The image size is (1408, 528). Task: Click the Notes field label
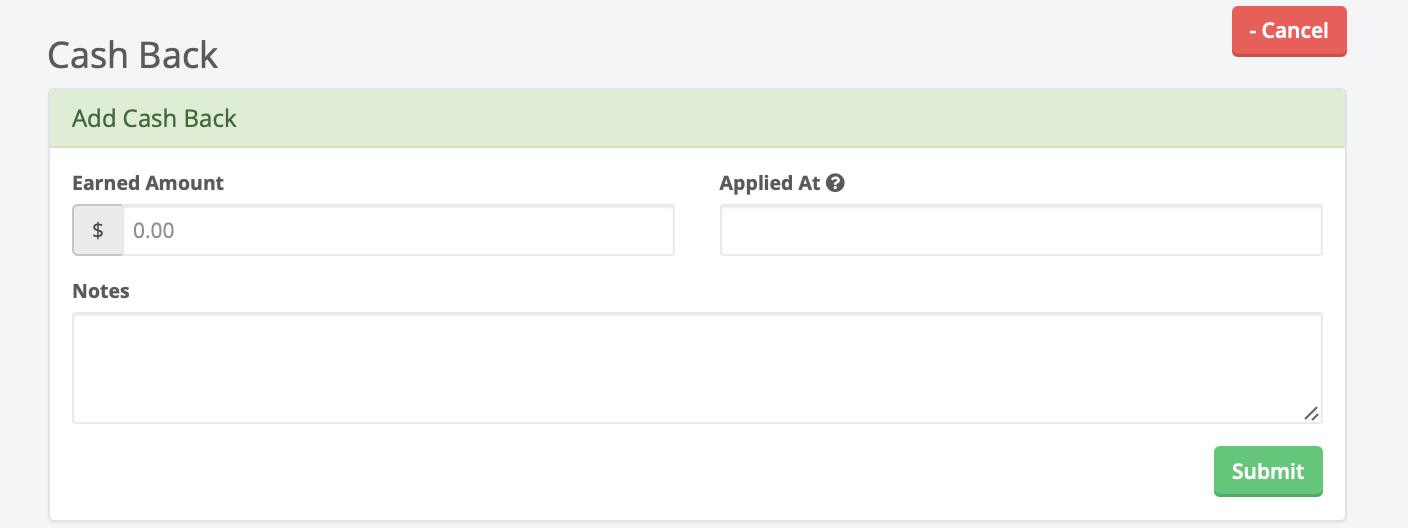(x=101, y=291)
